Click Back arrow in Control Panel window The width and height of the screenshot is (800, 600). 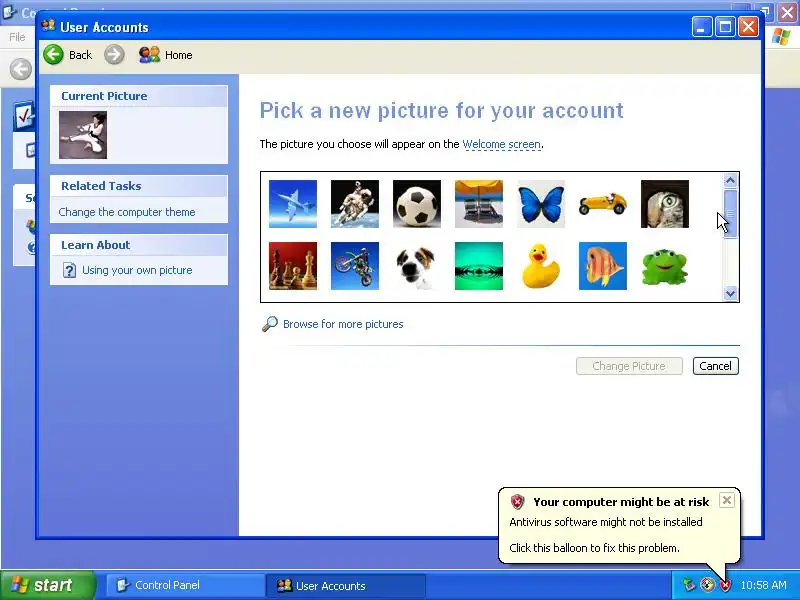[21, 69]
